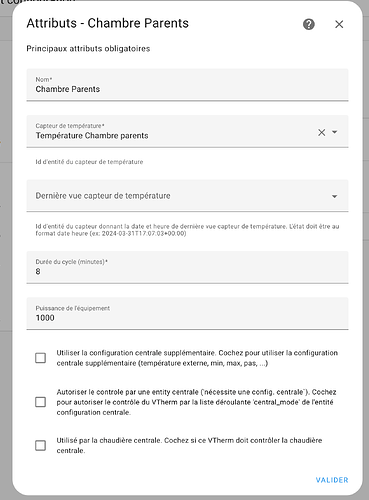The image size is (369, 500).
Task: Click the label text mentioning central_mode liste déroulante
Action: 196,402
